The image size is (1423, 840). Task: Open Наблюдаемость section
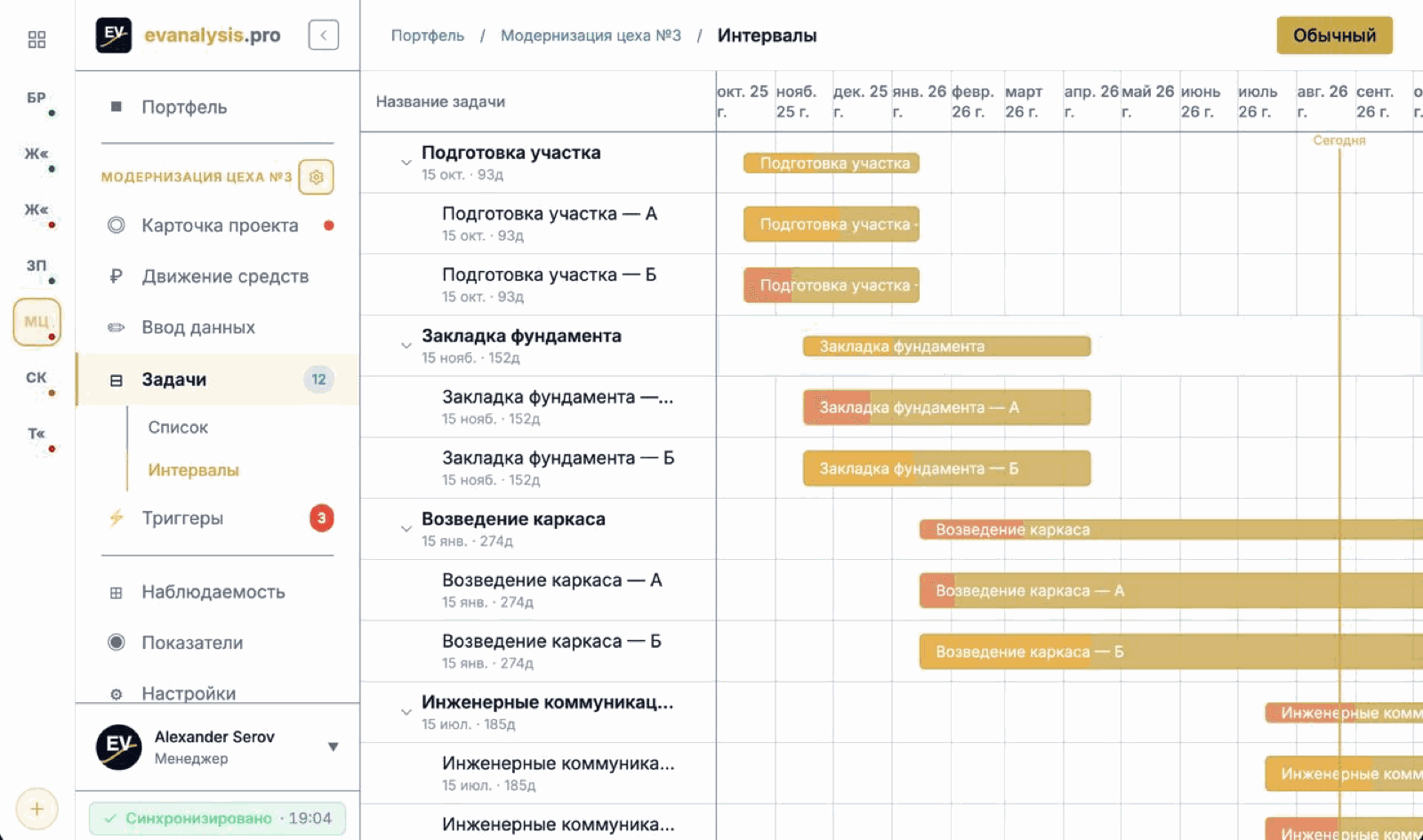[217, 592]
